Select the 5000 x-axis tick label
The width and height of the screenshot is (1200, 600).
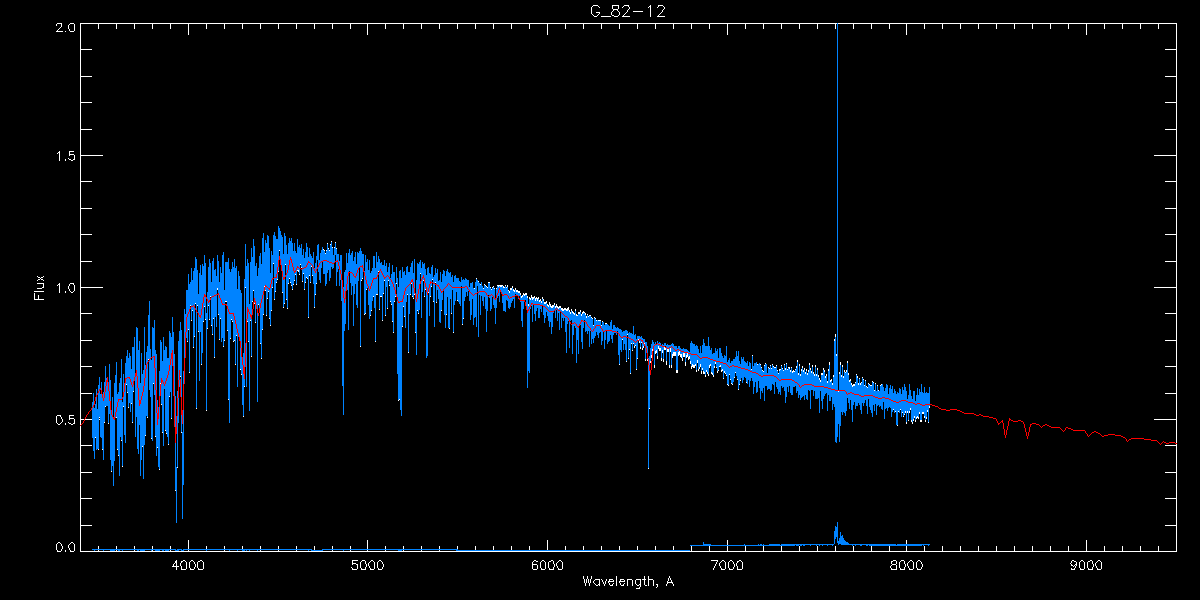(x=368, y=565)
